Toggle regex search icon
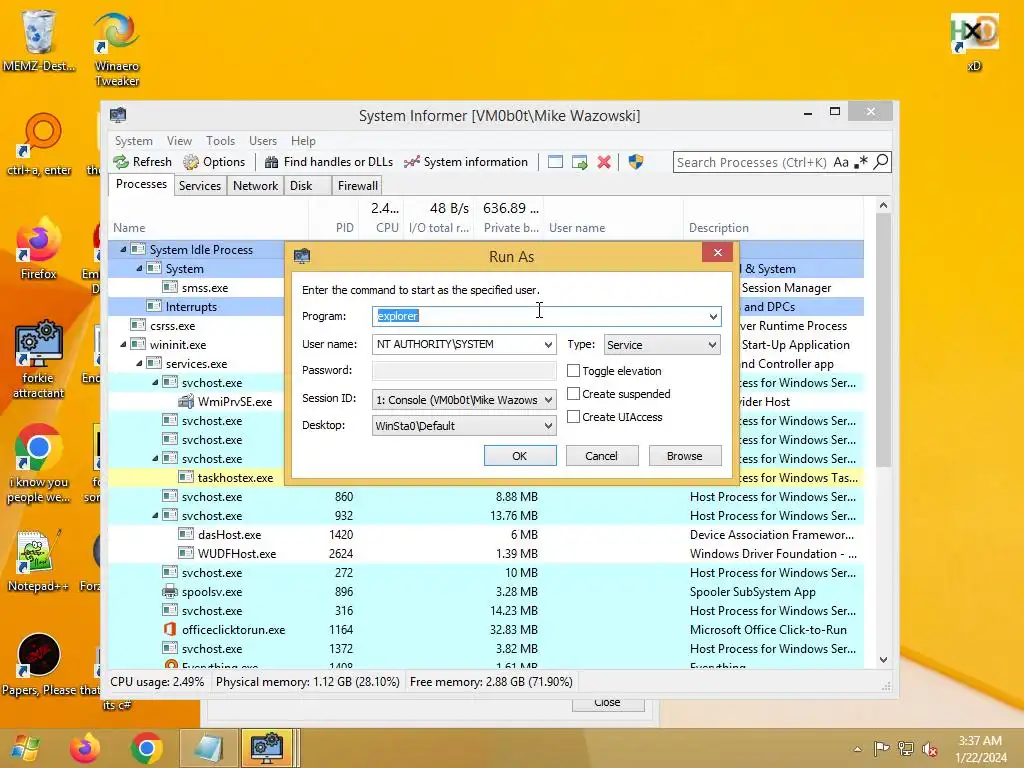Viewport: 1024px width, 768px height. pyautogui.click(x=861, y=161)
